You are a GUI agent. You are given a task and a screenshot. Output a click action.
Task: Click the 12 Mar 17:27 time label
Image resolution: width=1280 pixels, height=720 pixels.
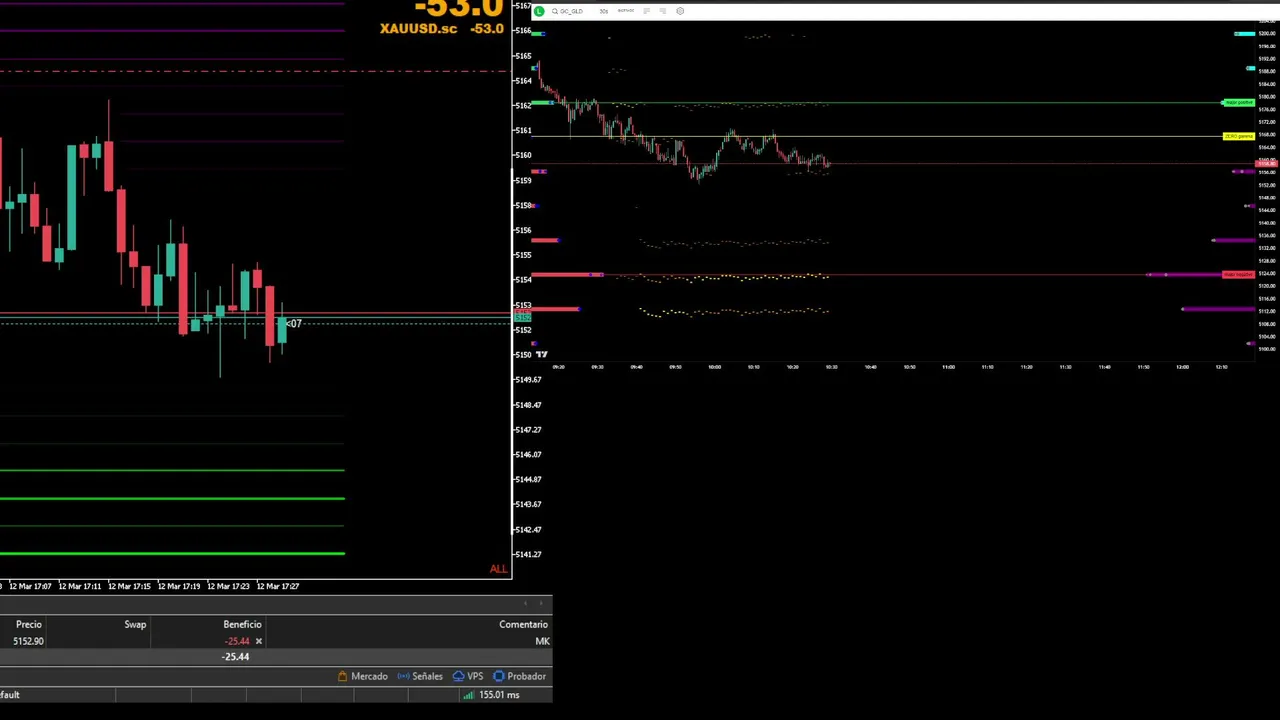(278, 586)
